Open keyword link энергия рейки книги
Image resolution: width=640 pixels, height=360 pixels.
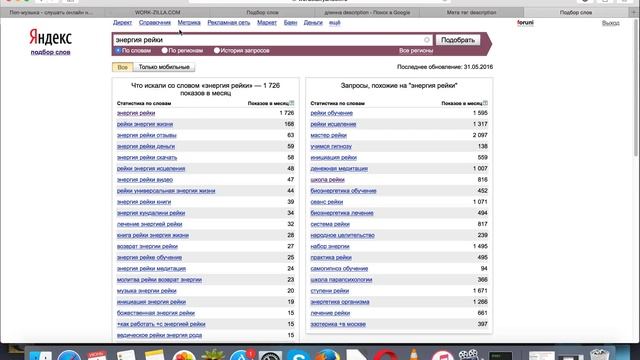[144, 202]
